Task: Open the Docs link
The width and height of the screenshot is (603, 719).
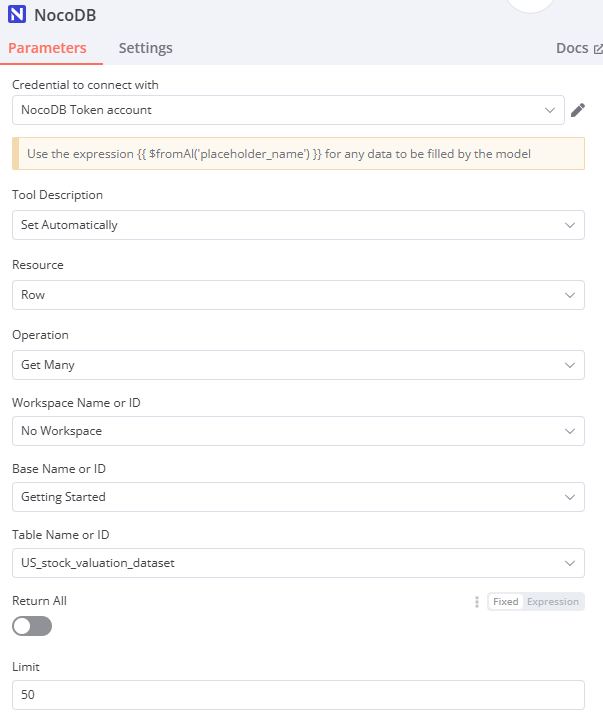Action: point(572,48)
